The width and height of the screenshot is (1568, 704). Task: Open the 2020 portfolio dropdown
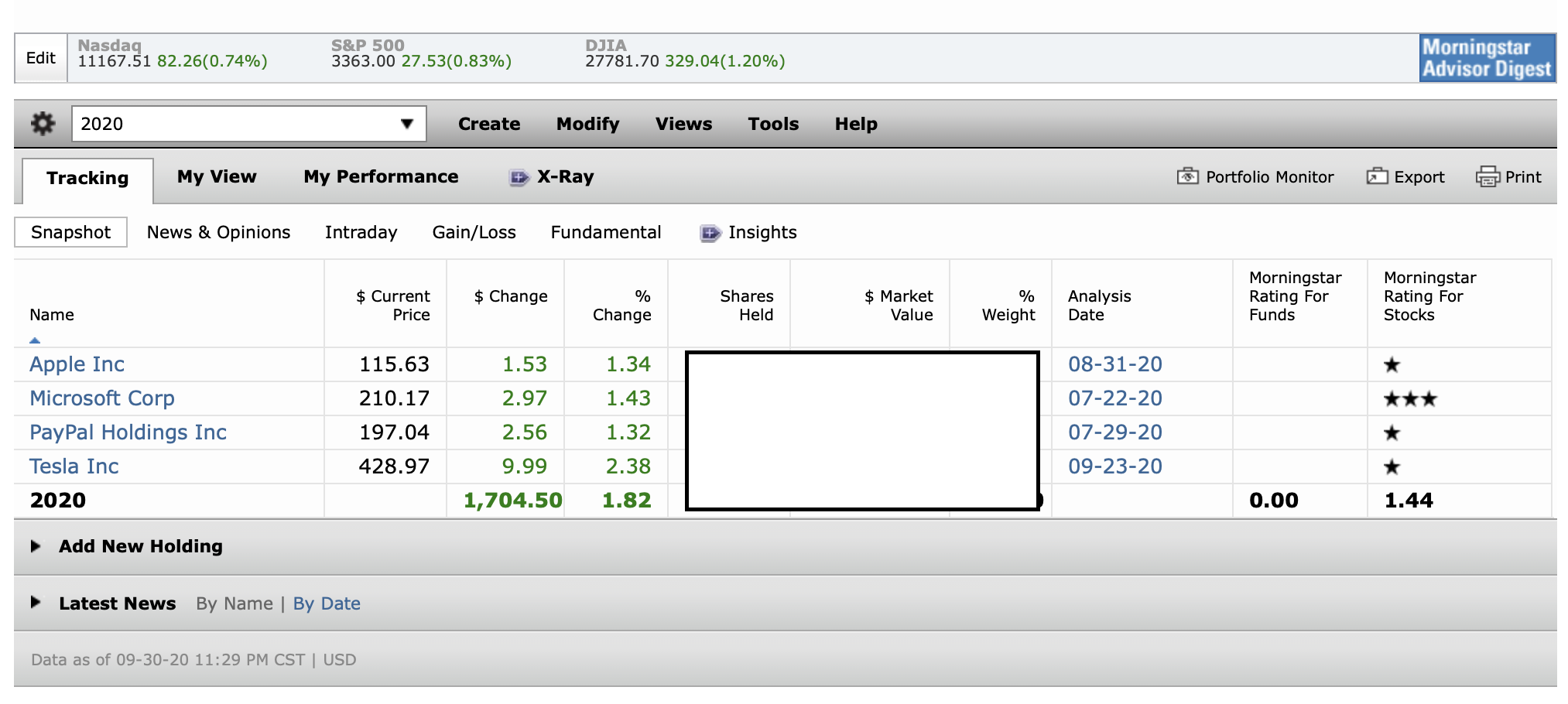[248, 124]
